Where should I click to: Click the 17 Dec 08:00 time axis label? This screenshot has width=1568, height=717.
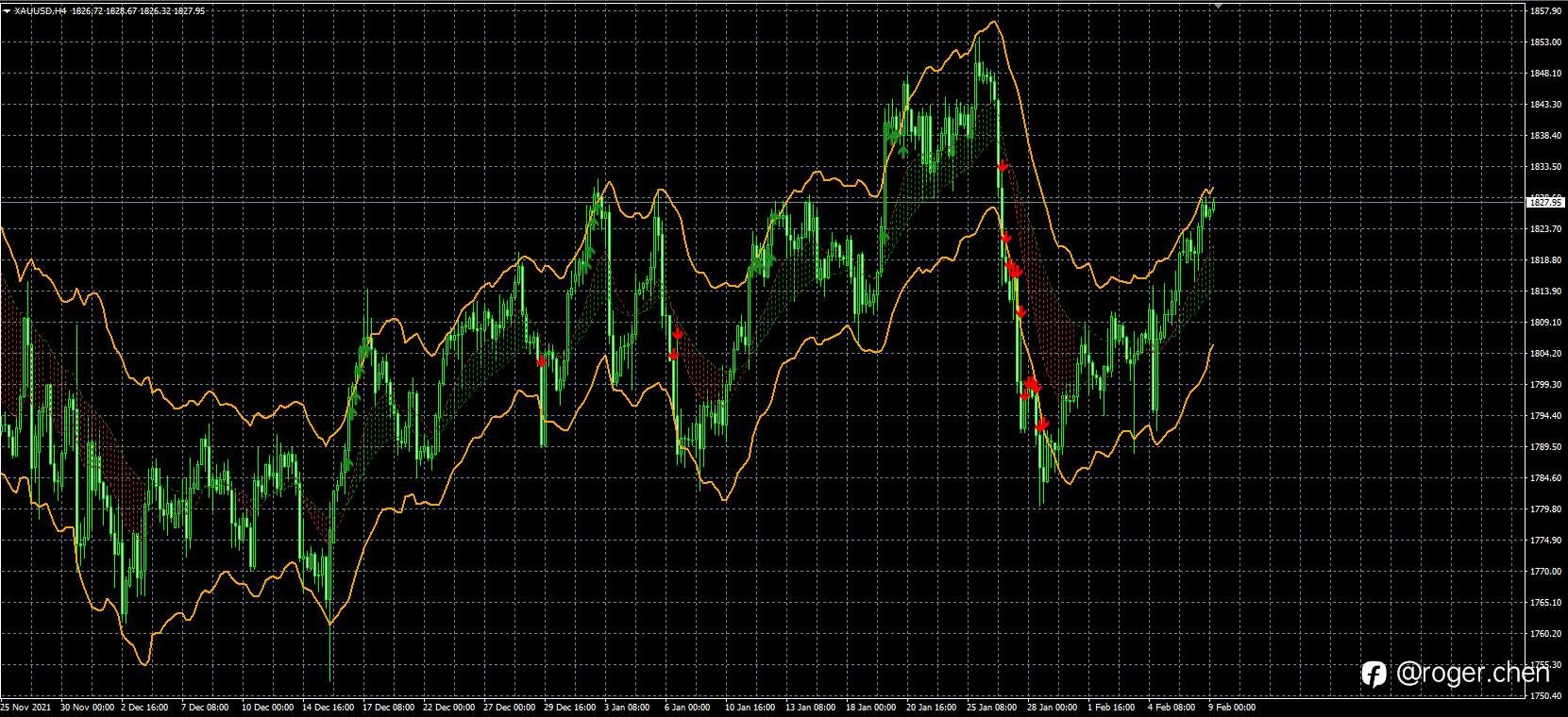[389, 707]
